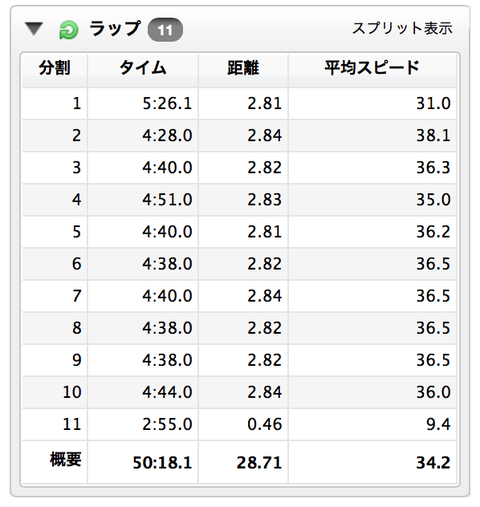Select lap 7 row in the table
The height and width of the screenshot is (507, 480).
[x=239, y=296]
